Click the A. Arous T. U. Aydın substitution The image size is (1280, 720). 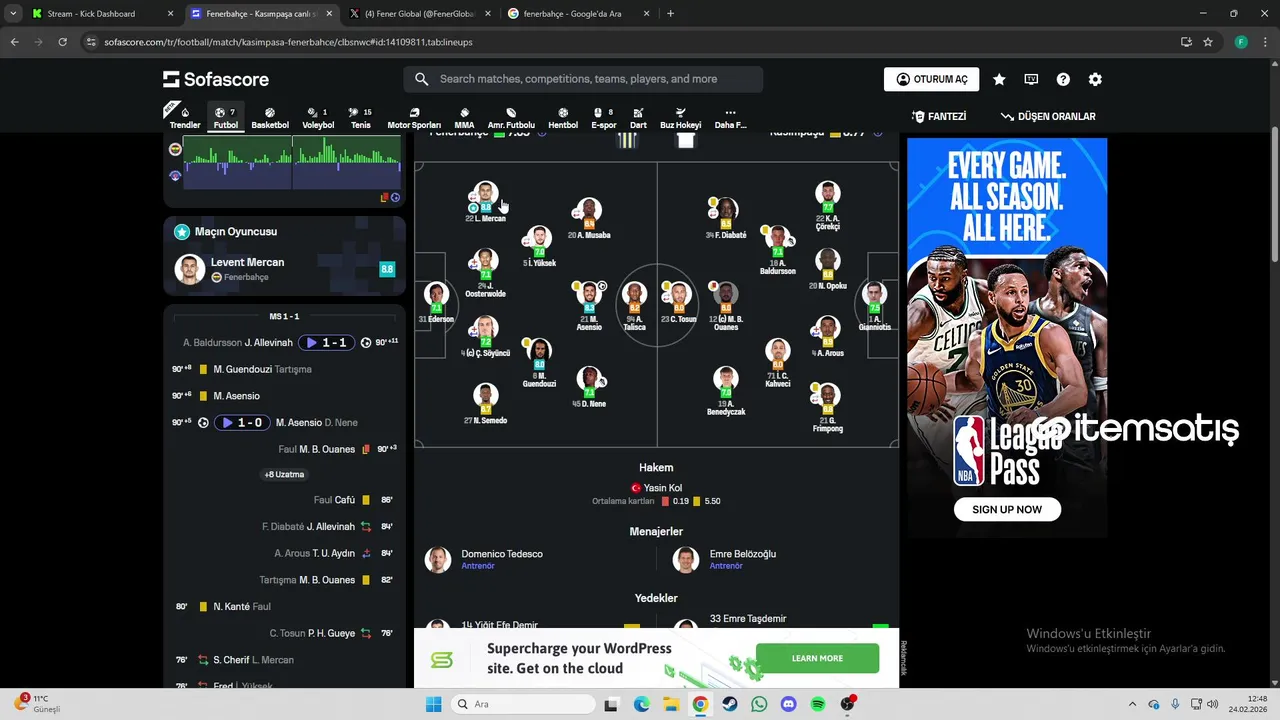tap(285, 553)
